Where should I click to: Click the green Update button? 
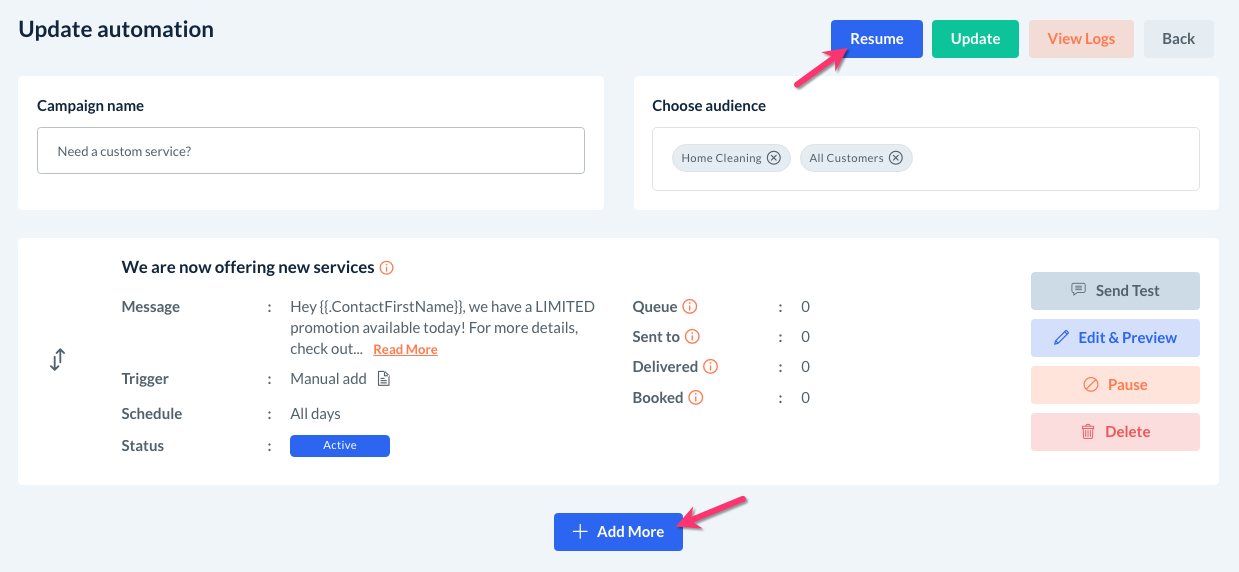(x=975, y=39)
